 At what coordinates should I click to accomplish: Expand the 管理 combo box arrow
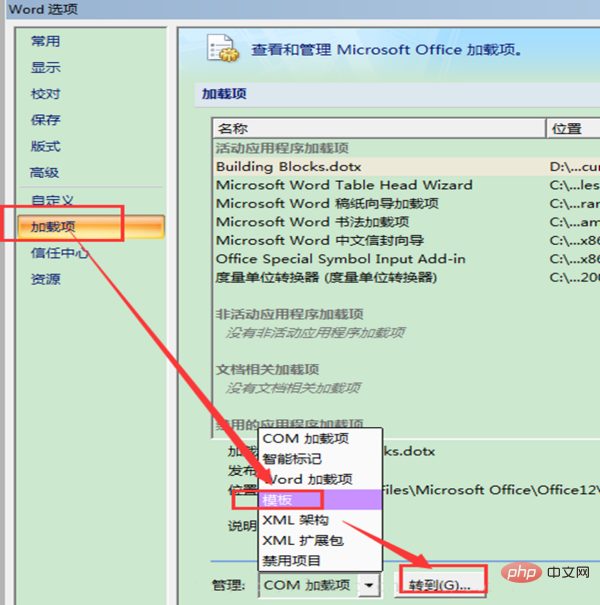(371, 585)
